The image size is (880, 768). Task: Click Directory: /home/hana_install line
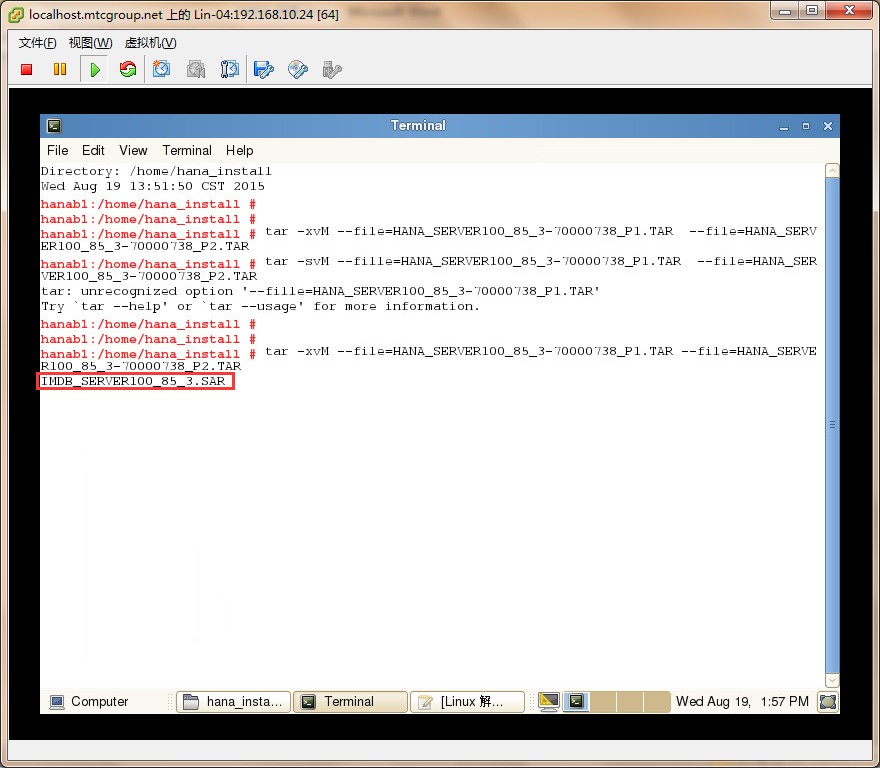156,171
